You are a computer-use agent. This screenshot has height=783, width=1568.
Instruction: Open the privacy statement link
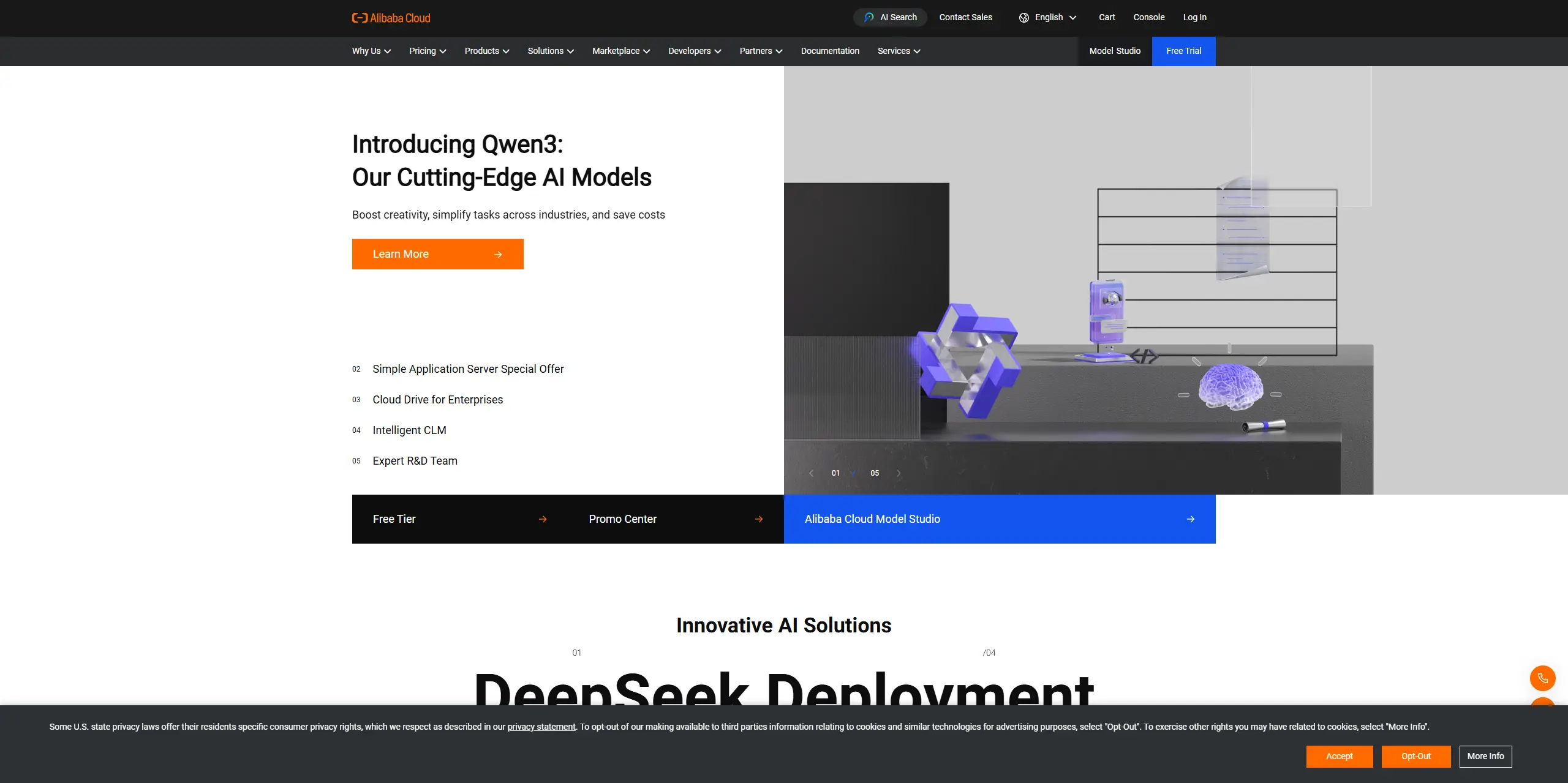click(541, 727)
